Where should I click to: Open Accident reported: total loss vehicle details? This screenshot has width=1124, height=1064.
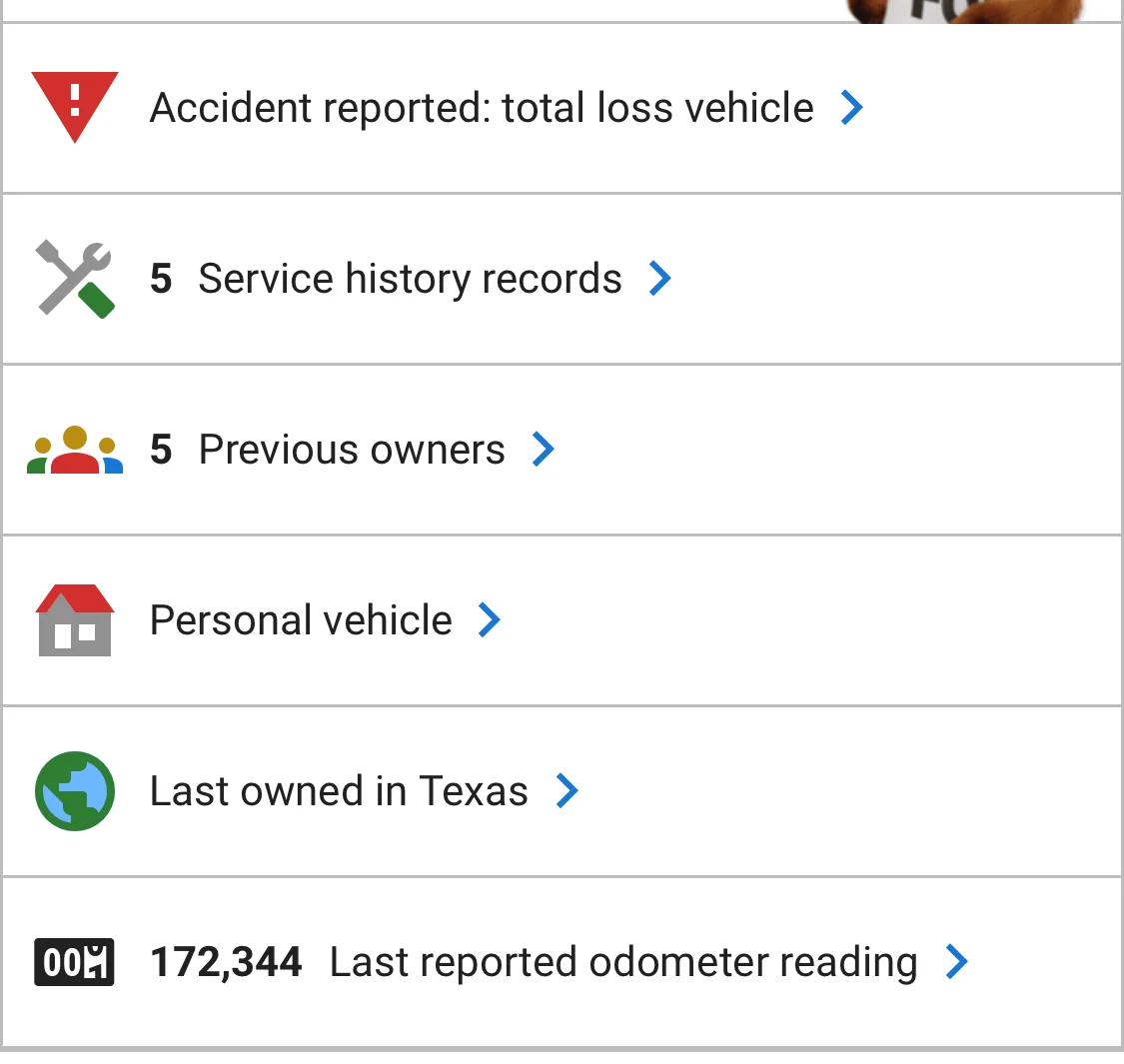click(x=482, y=108)
